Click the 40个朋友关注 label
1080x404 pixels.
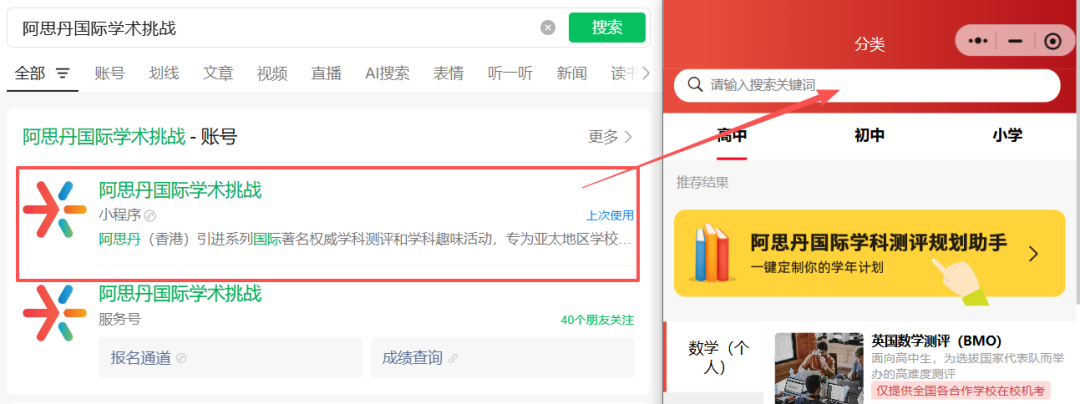(x=597, y=319)
